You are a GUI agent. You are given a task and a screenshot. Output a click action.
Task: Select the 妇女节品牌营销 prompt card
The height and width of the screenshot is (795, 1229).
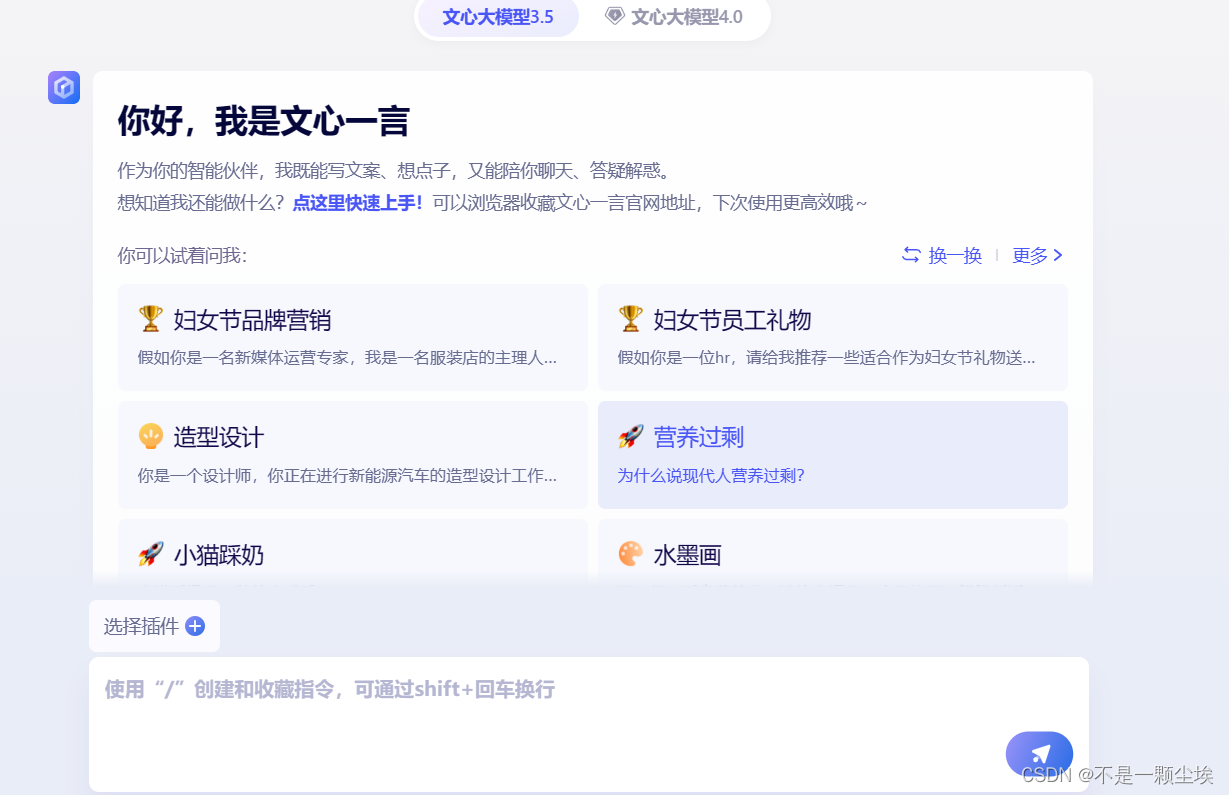pyautogui.click(x=353, y=337)
